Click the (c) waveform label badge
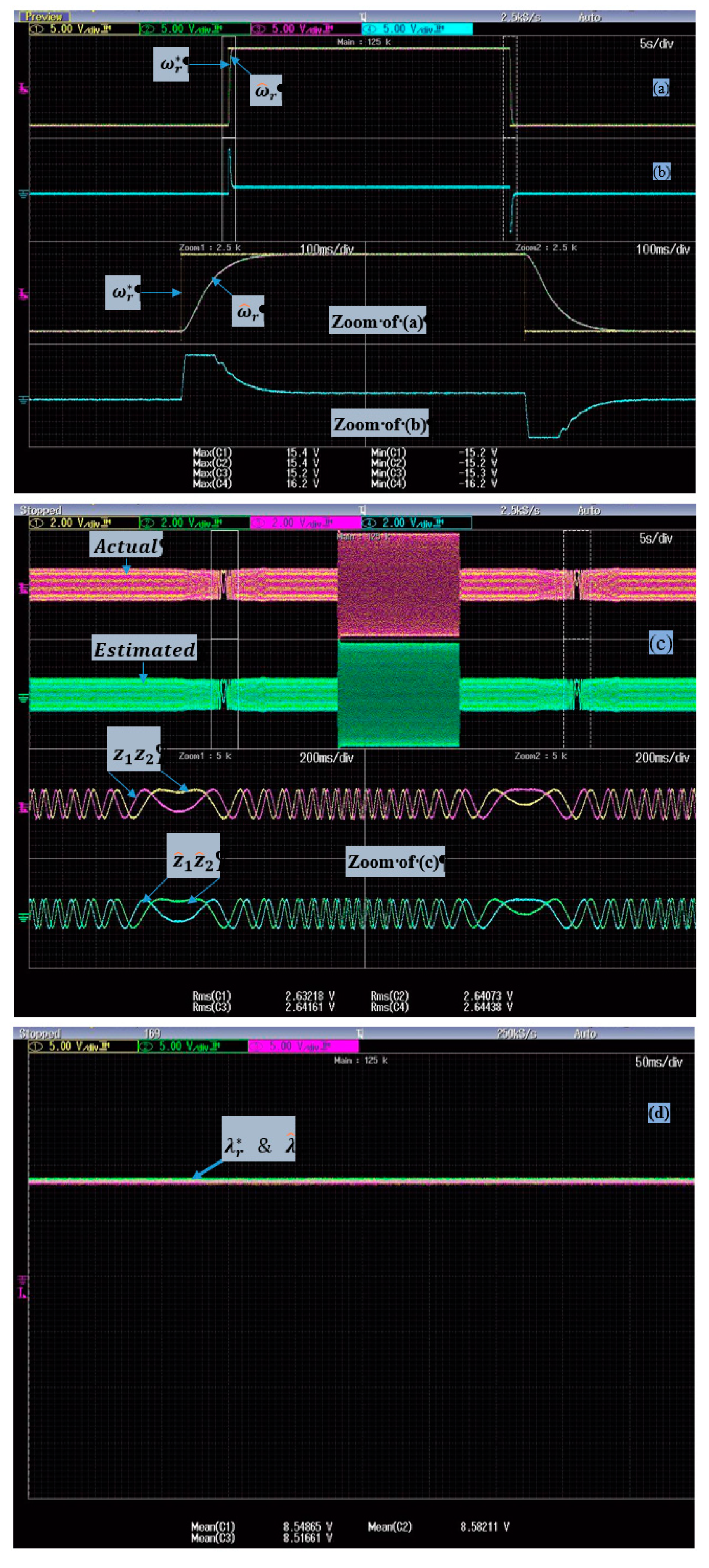The image size is (709, 1568). [x=660, y=643]
